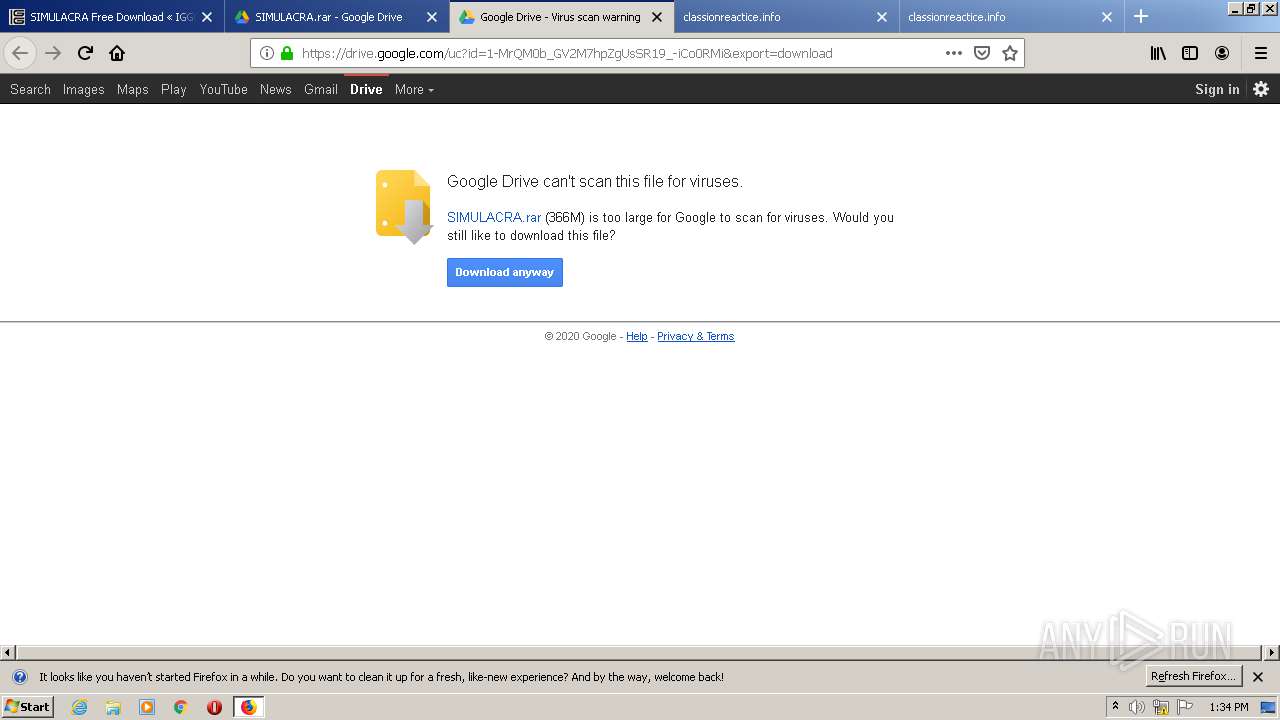This screenshot has height=720, width=1280.
Task: Select Google Drive - Virus scan warning tab
Action: click(561, 17)
